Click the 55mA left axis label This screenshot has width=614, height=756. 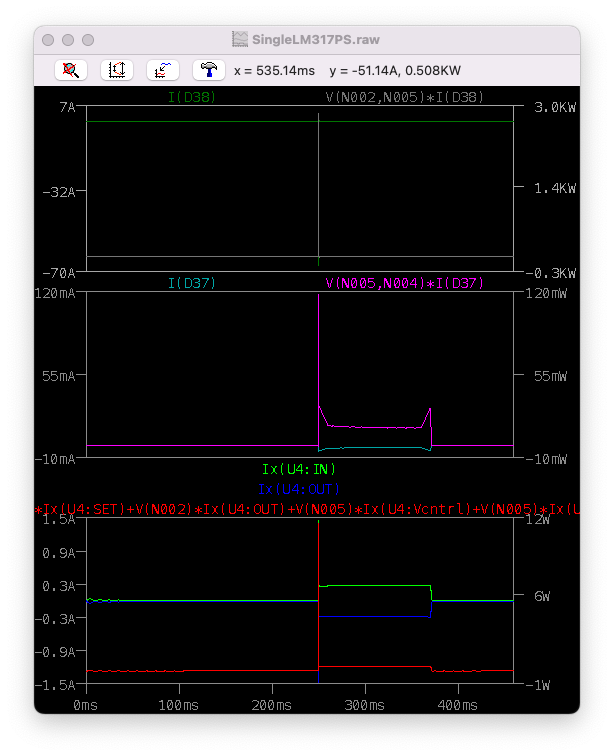click(59, 376)
